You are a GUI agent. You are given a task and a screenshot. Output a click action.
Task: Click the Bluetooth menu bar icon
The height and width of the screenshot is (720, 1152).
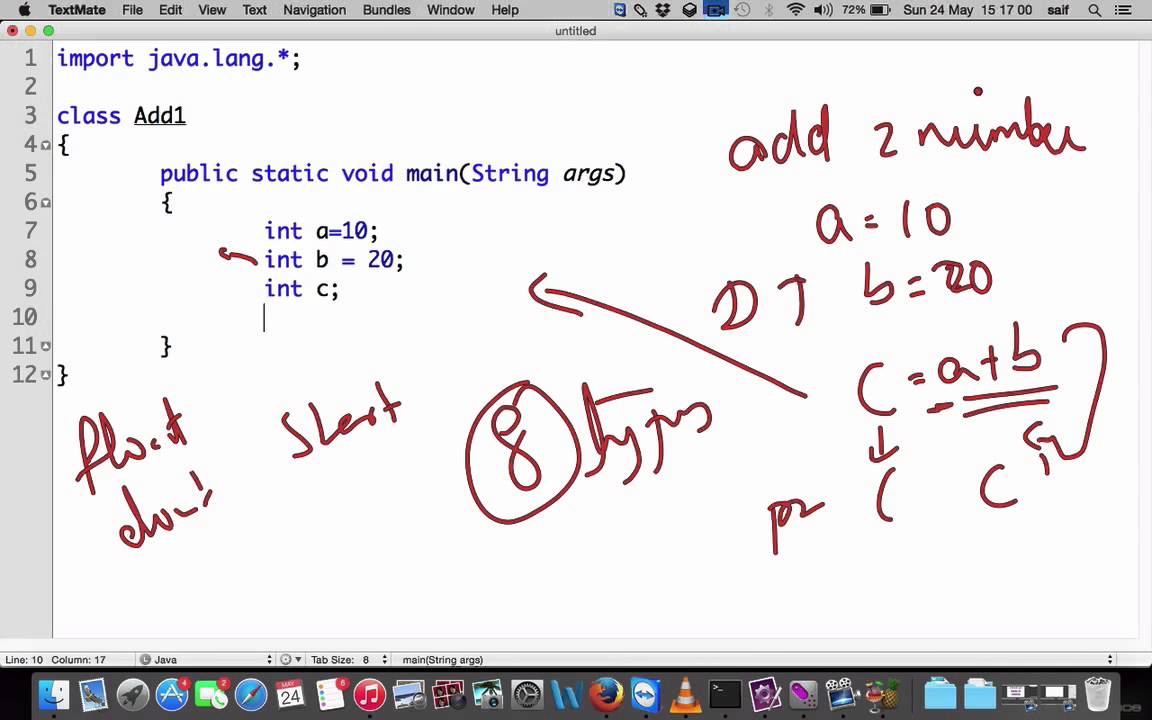[768, 10]
